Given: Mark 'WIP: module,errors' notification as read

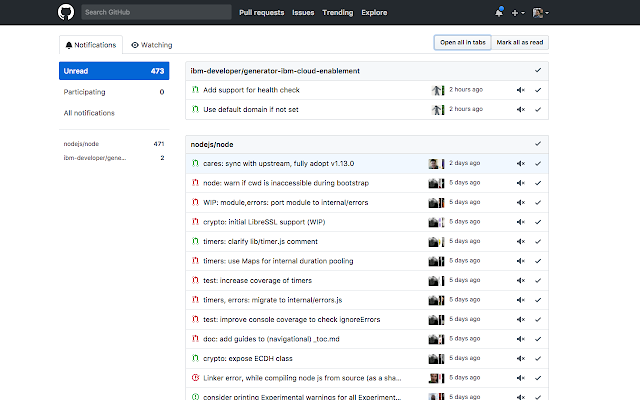Looking at the screenshot, I should 538,202.
